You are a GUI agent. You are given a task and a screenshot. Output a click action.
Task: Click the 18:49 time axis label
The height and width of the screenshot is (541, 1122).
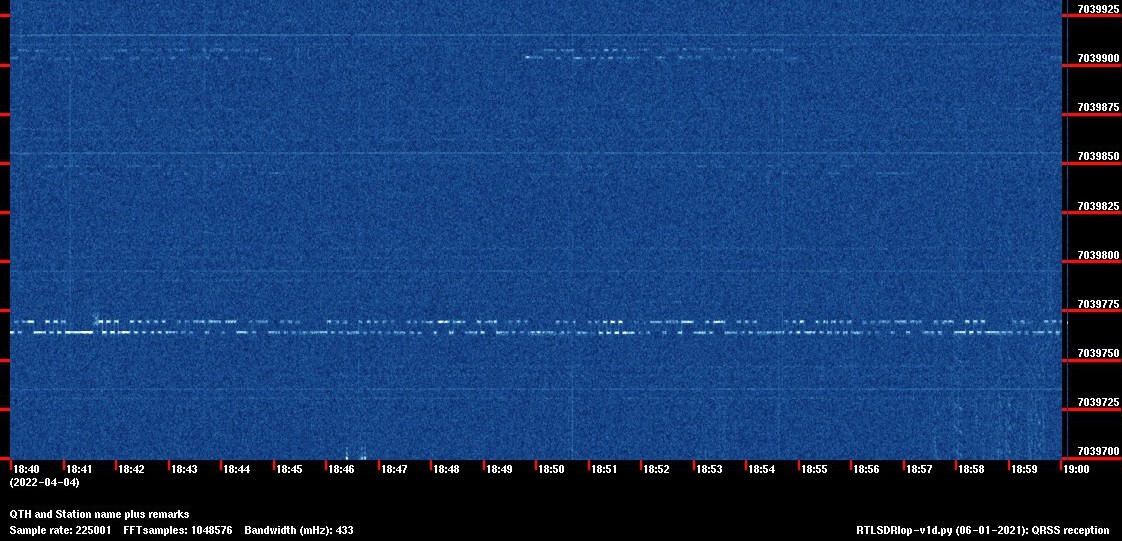coord(499,469)
